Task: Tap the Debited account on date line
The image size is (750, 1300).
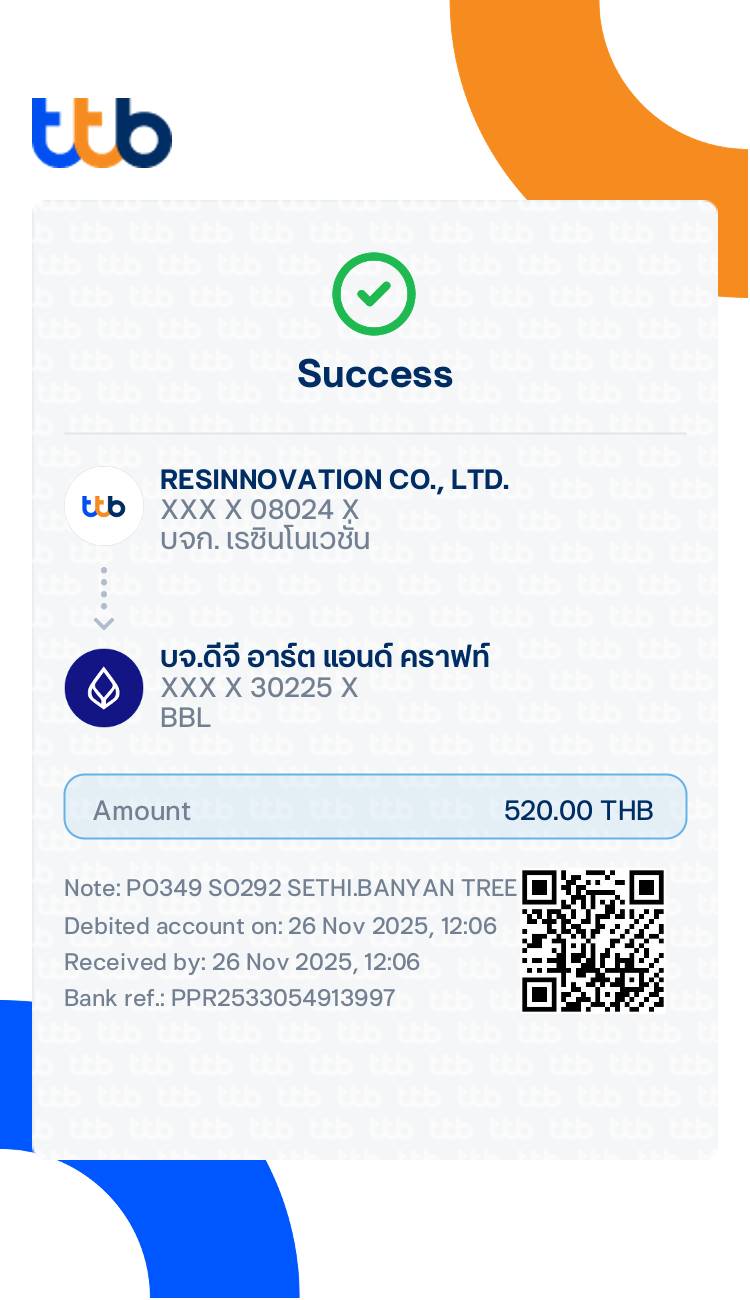Action: coord(280,926)
